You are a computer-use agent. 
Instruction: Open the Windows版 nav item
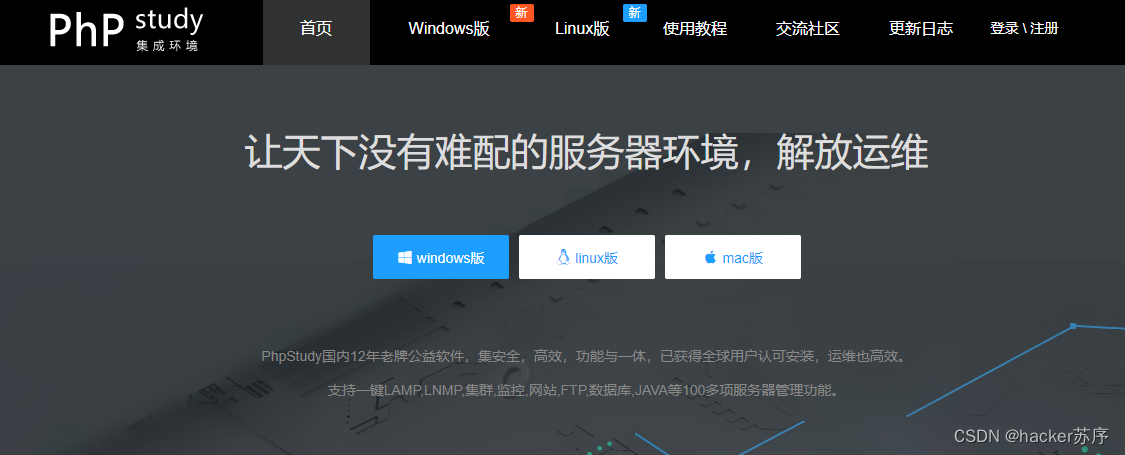pos(449,29)
